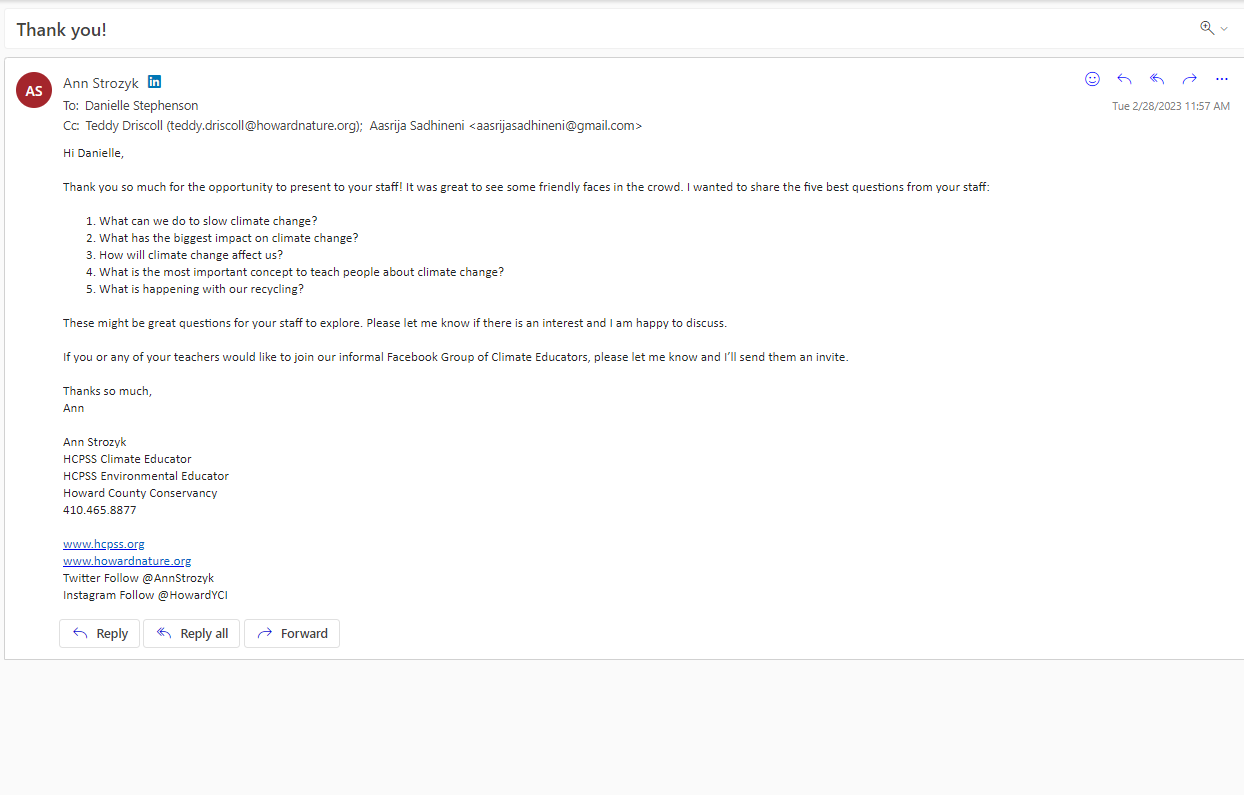Click the Reply button below message
This screenshot has width=1244, height=795.
[100, 633]
